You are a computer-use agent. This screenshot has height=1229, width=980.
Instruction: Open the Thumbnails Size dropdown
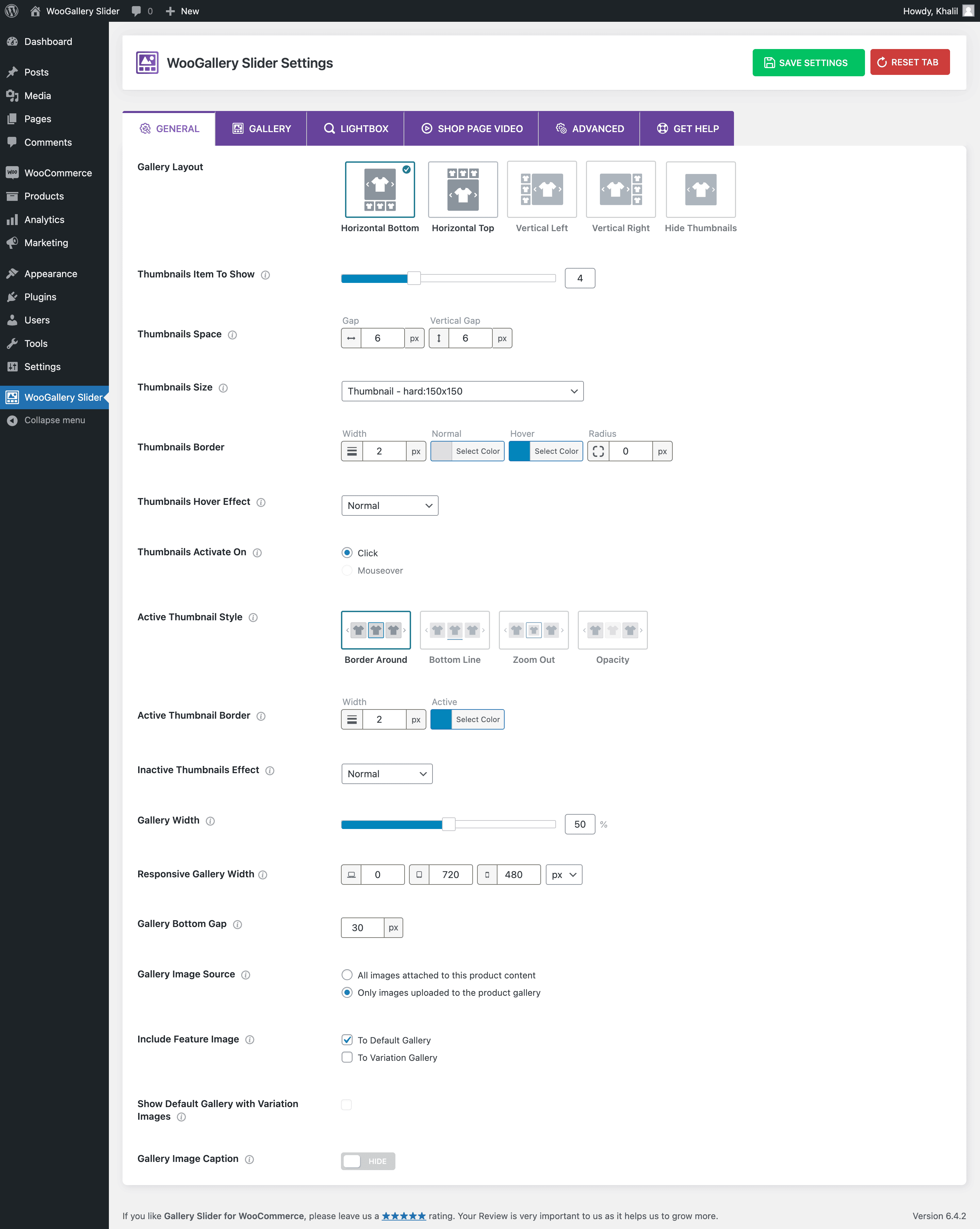point(462,391)
